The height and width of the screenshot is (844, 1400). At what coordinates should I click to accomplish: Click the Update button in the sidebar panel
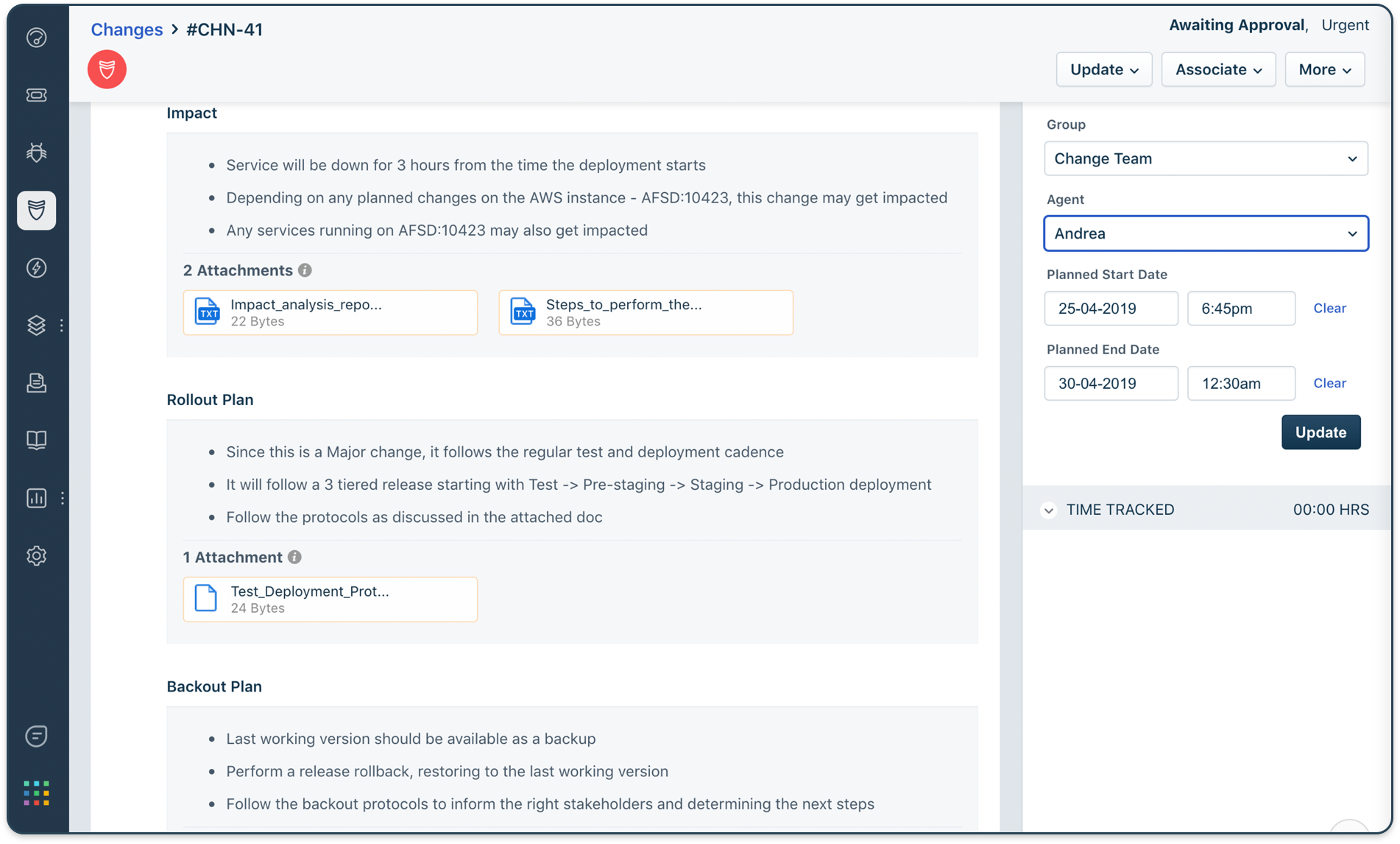pos(1321,432)
